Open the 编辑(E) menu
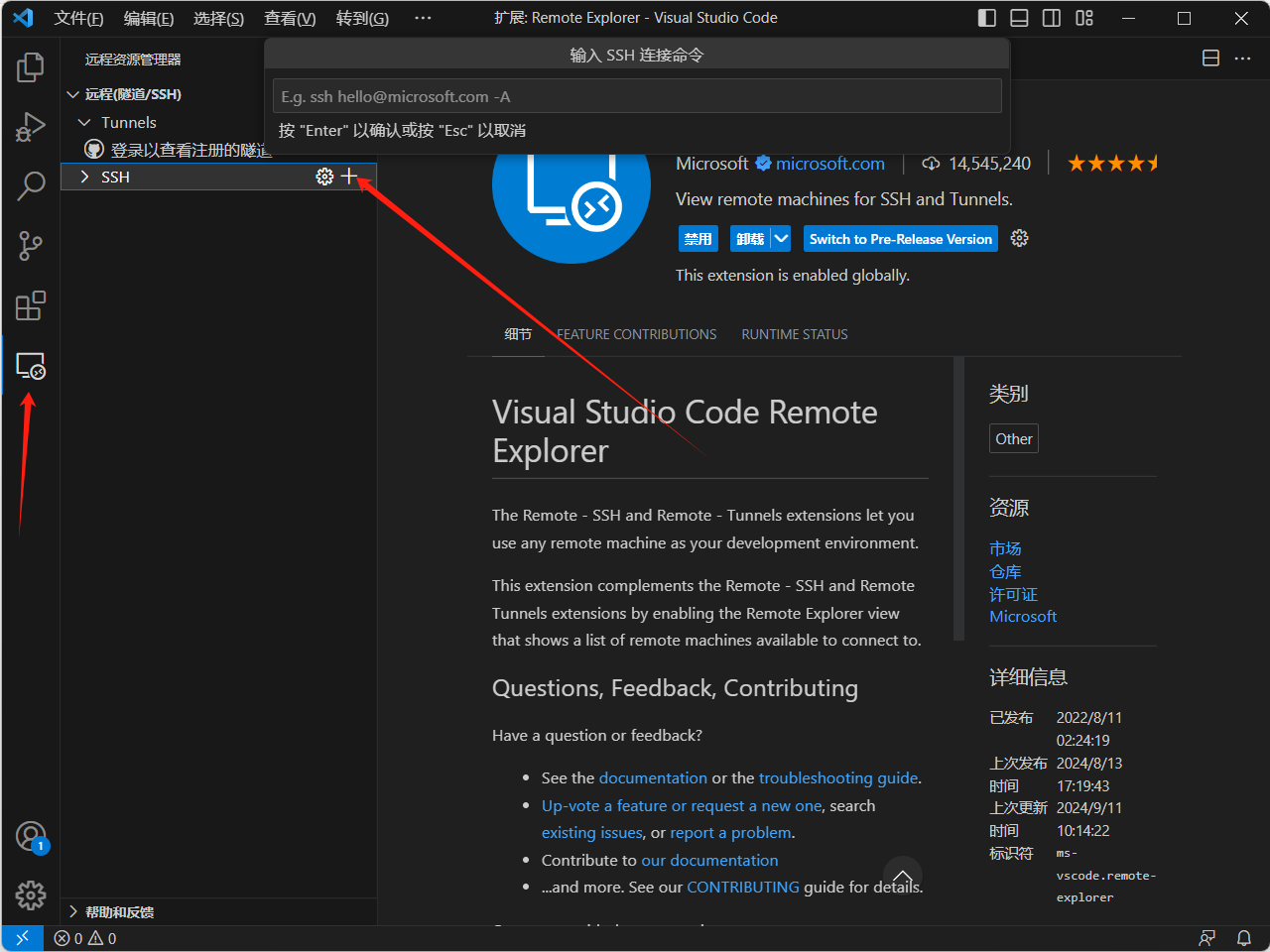Viewport: 1270px width, 952px height. 149,18
